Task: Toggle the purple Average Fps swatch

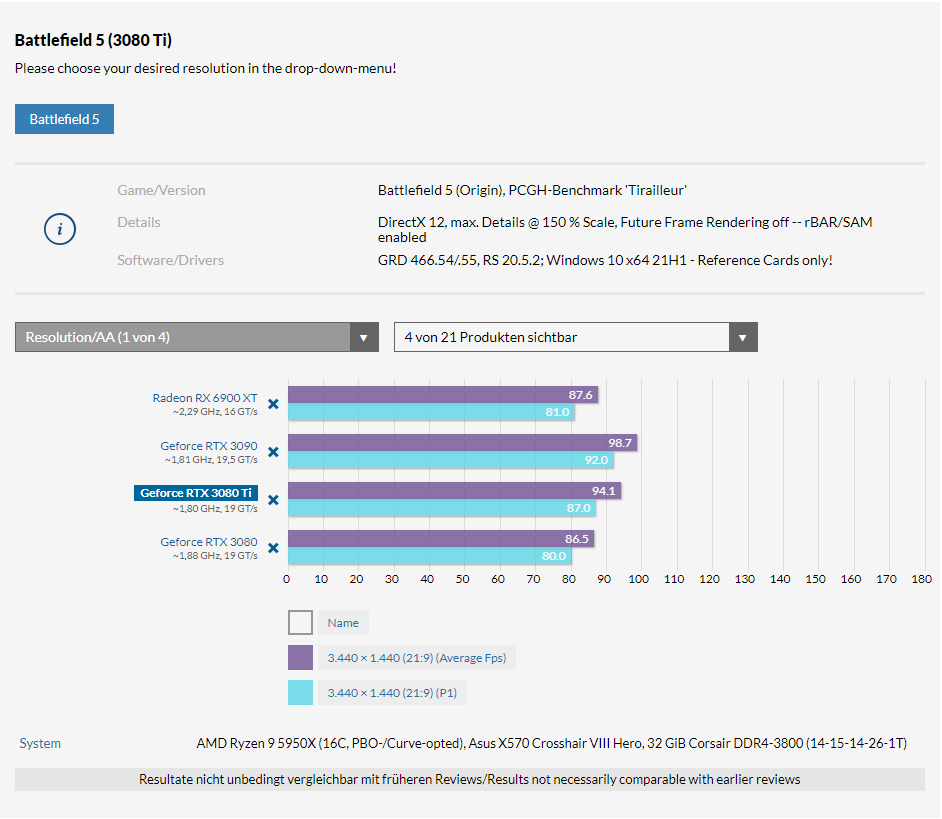Action: click(x=300, y=657)
